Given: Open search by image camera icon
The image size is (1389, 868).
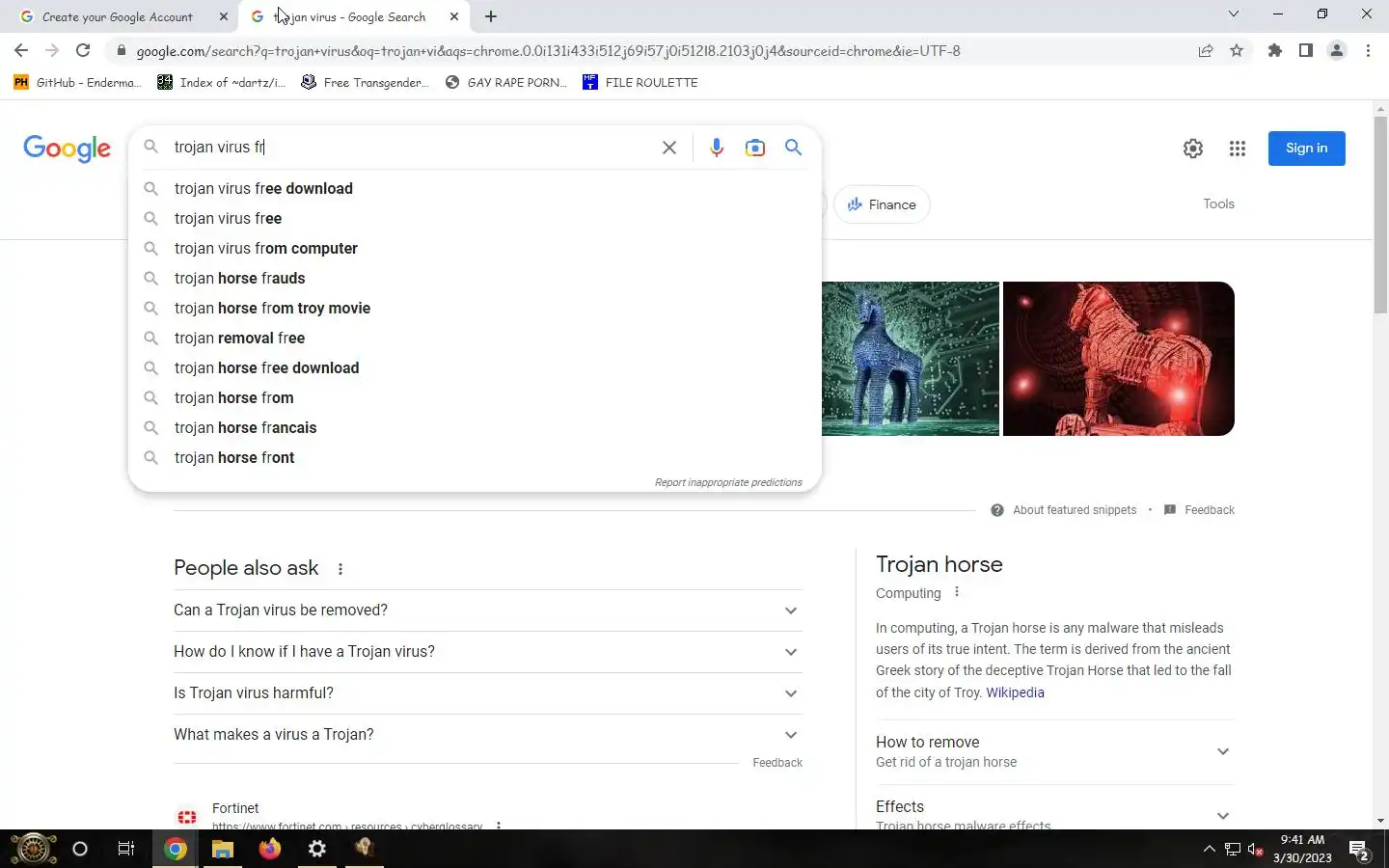Looking at the screenshot, I should tap(754, 148).
